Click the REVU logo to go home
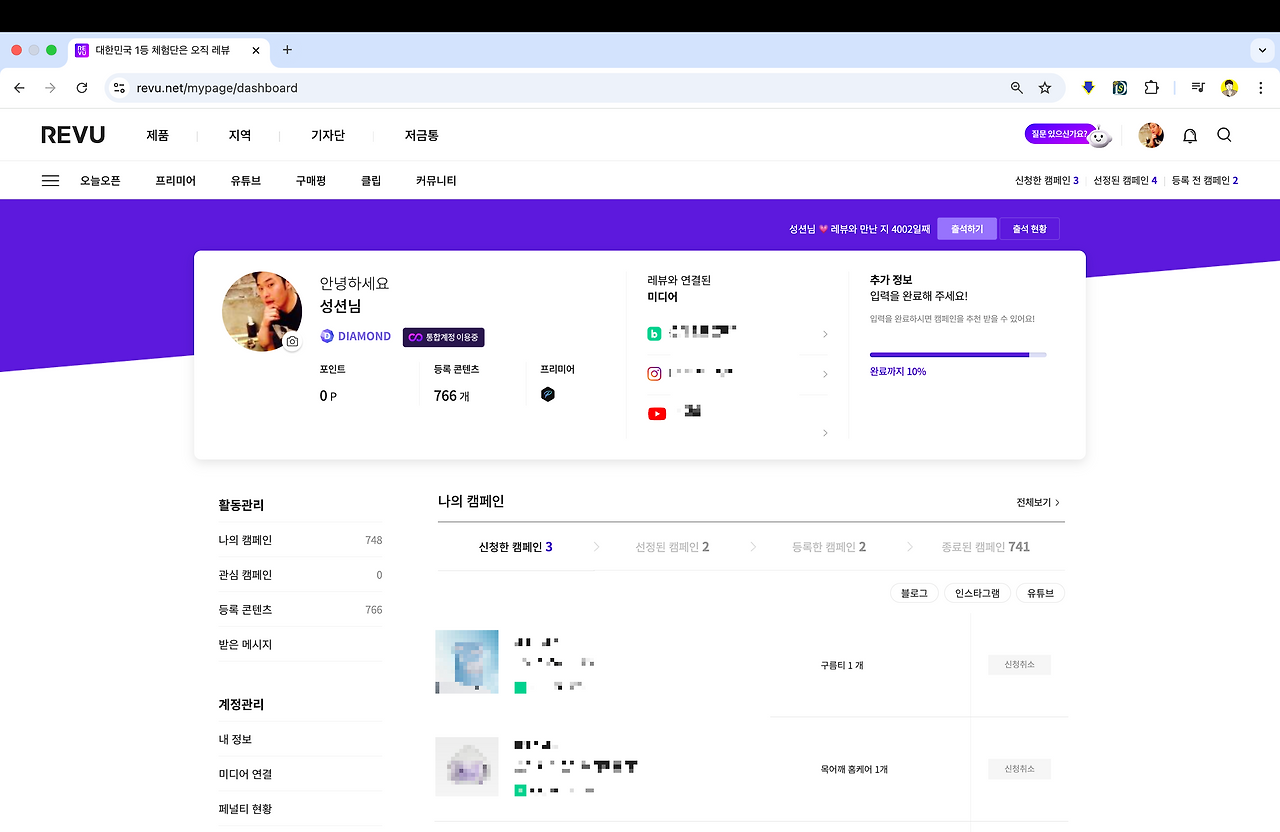The image size is (1280, 832). 73,134
